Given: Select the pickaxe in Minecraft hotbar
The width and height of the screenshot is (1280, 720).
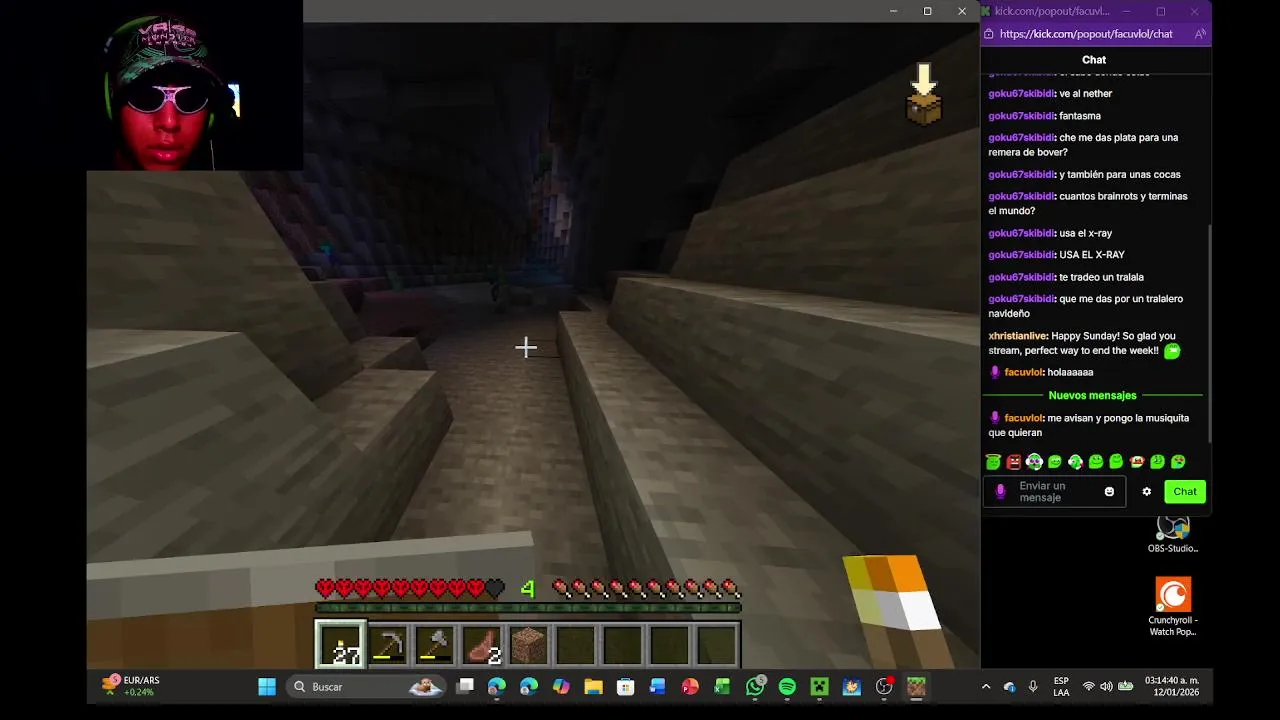Looking at the screenshot, I should coord(387,645).
